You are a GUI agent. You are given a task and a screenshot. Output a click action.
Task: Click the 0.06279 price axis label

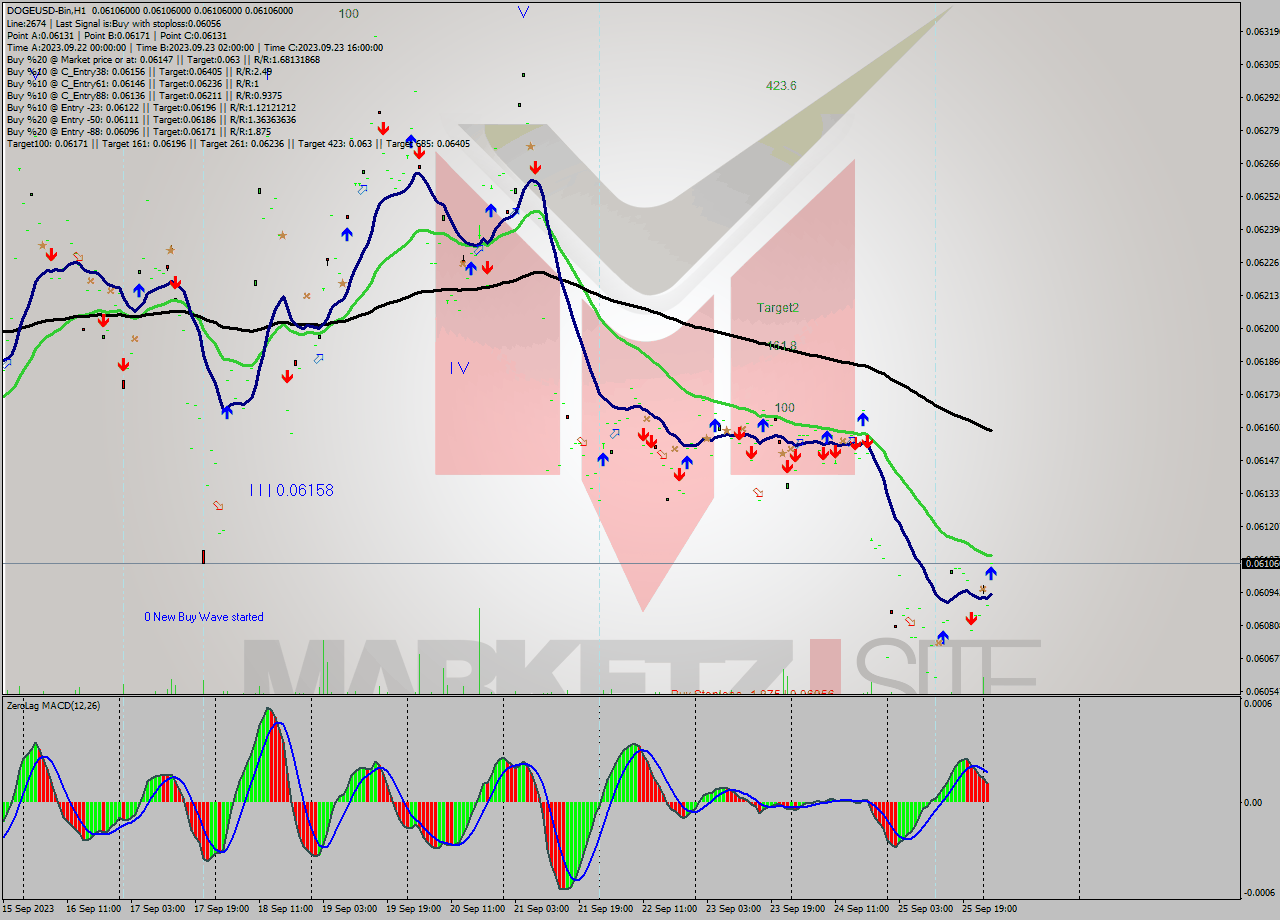pos(1263,130)
